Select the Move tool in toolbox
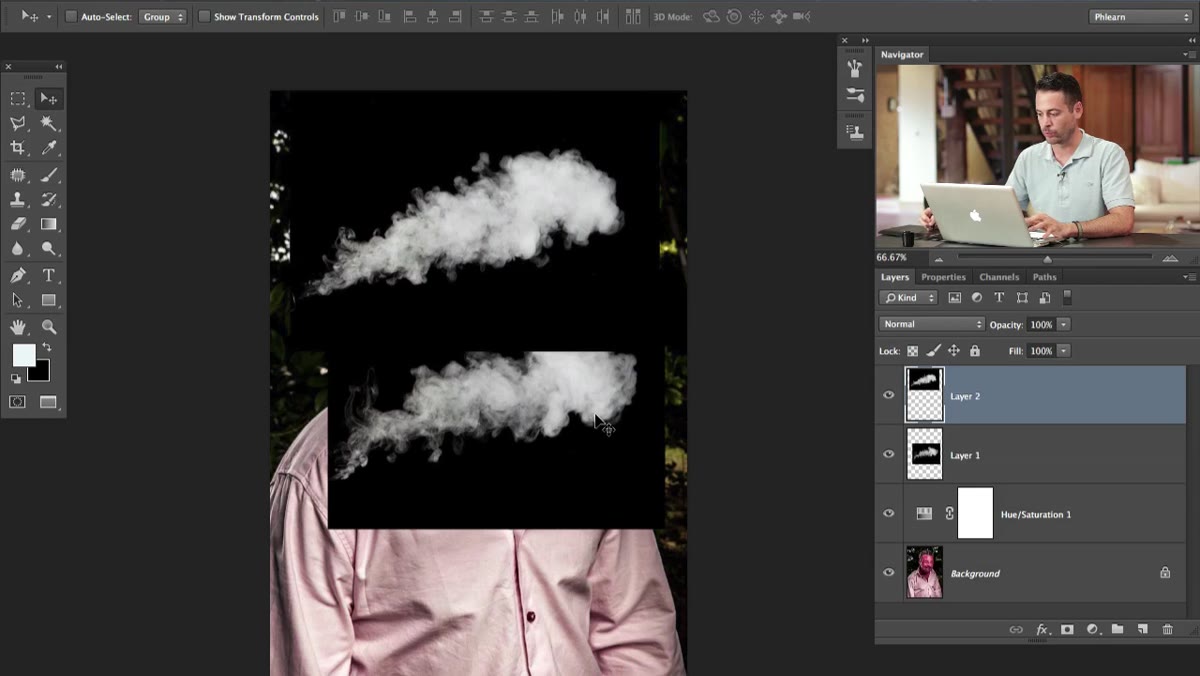 point(48,98)
